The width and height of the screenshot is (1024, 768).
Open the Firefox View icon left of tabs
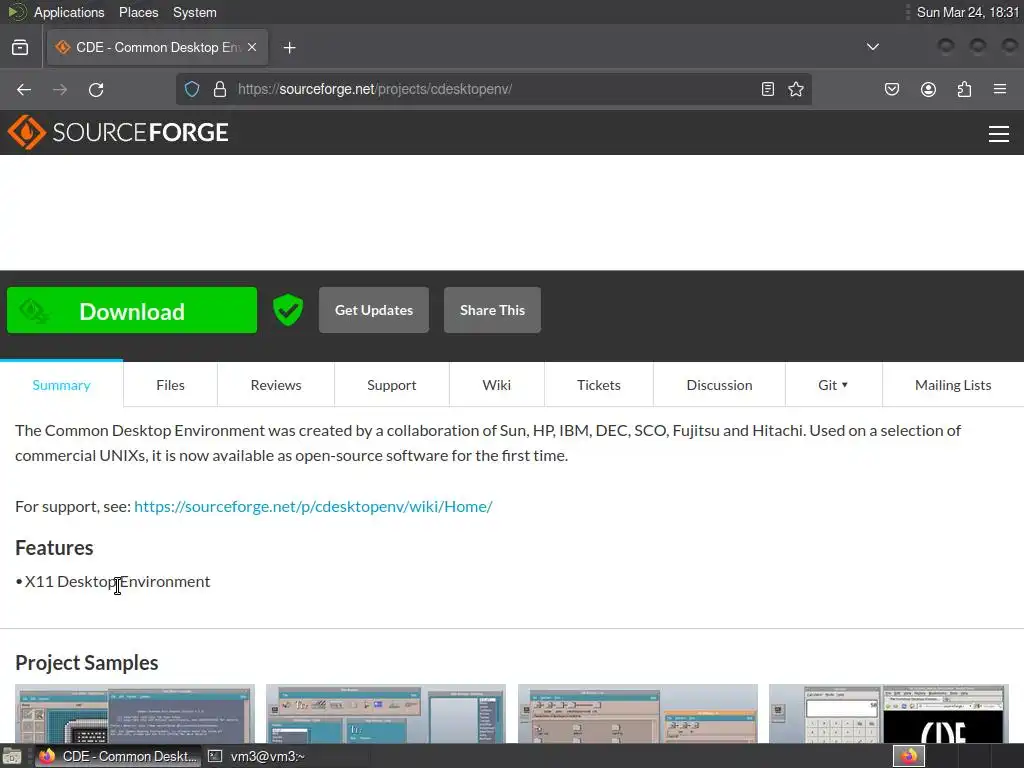(x=20, y=48)
